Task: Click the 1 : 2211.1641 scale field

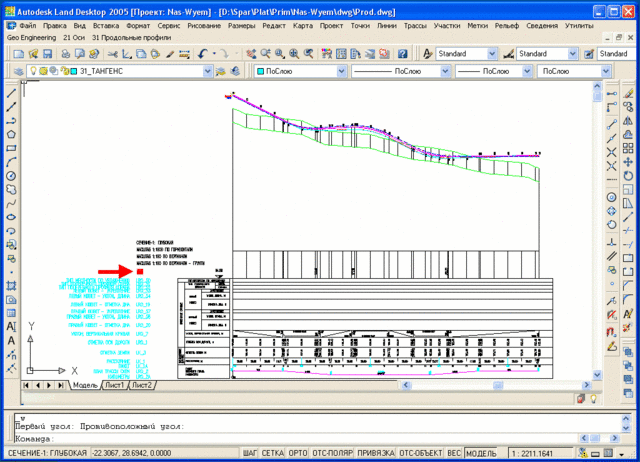Action: pyautogui.click(x=540, y=453)
